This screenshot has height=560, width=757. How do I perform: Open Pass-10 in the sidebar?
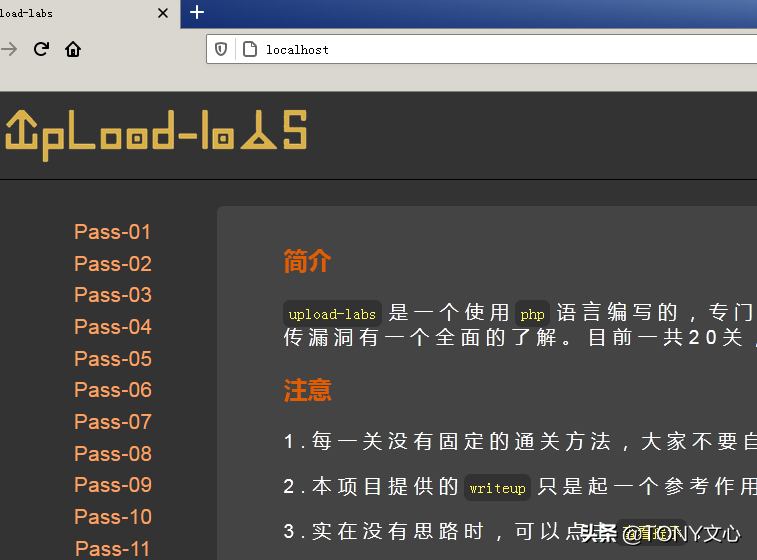pyautogui.click(x=113, y=517)
